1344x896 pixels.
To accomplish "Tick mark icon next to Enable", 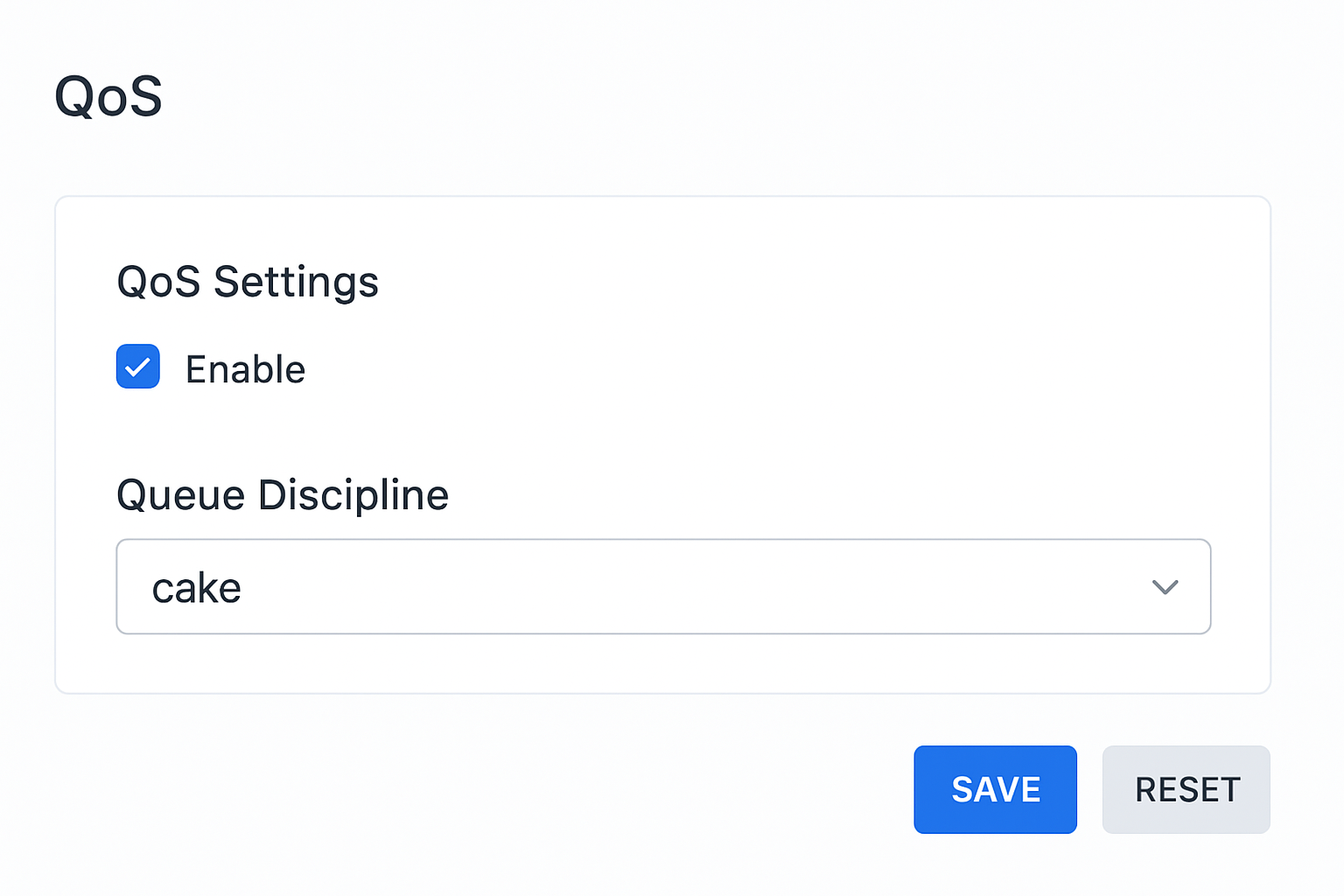I will pyautogui.click(x=138, y=367).
